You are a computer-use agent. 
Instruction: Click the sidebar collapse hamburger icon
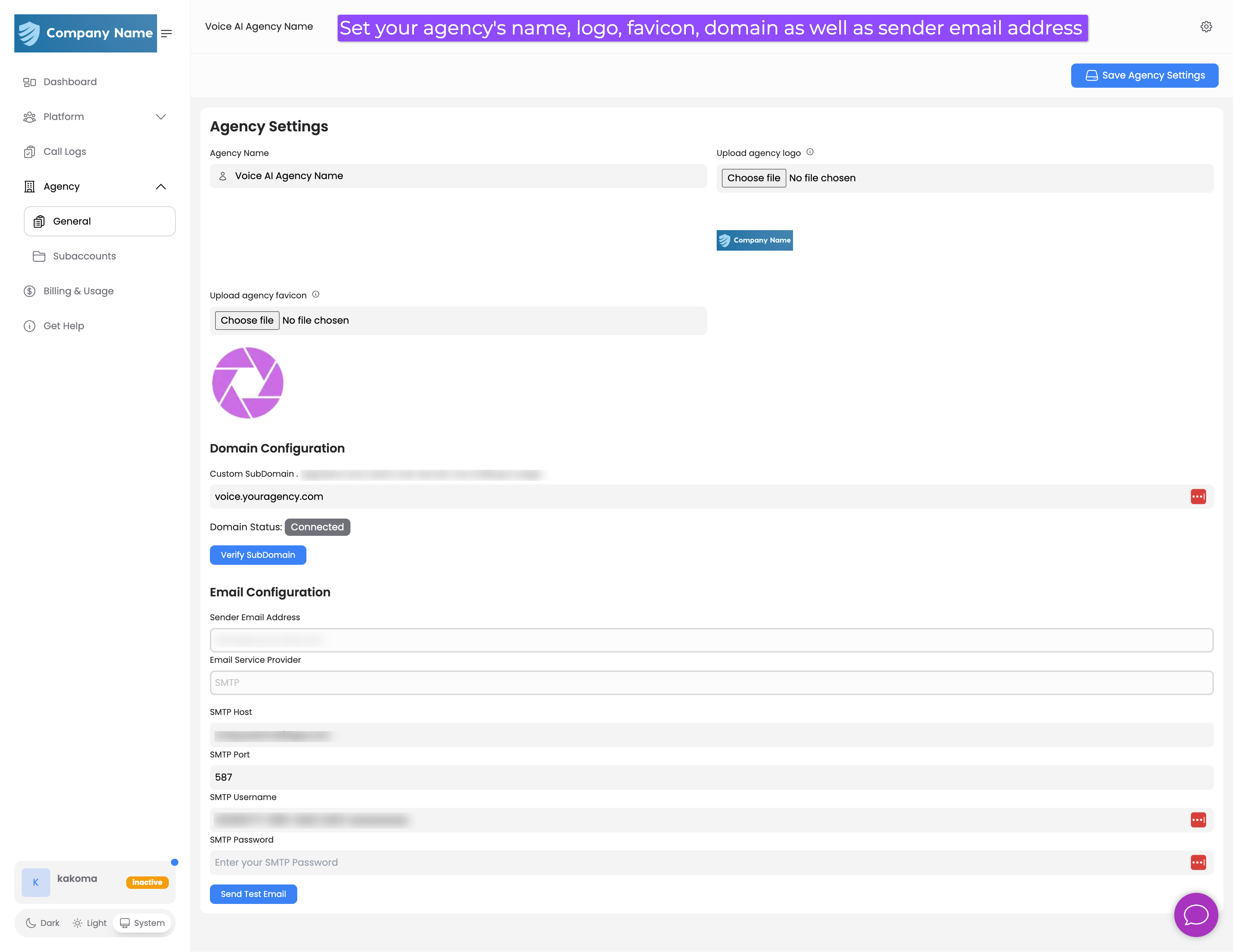167,33
